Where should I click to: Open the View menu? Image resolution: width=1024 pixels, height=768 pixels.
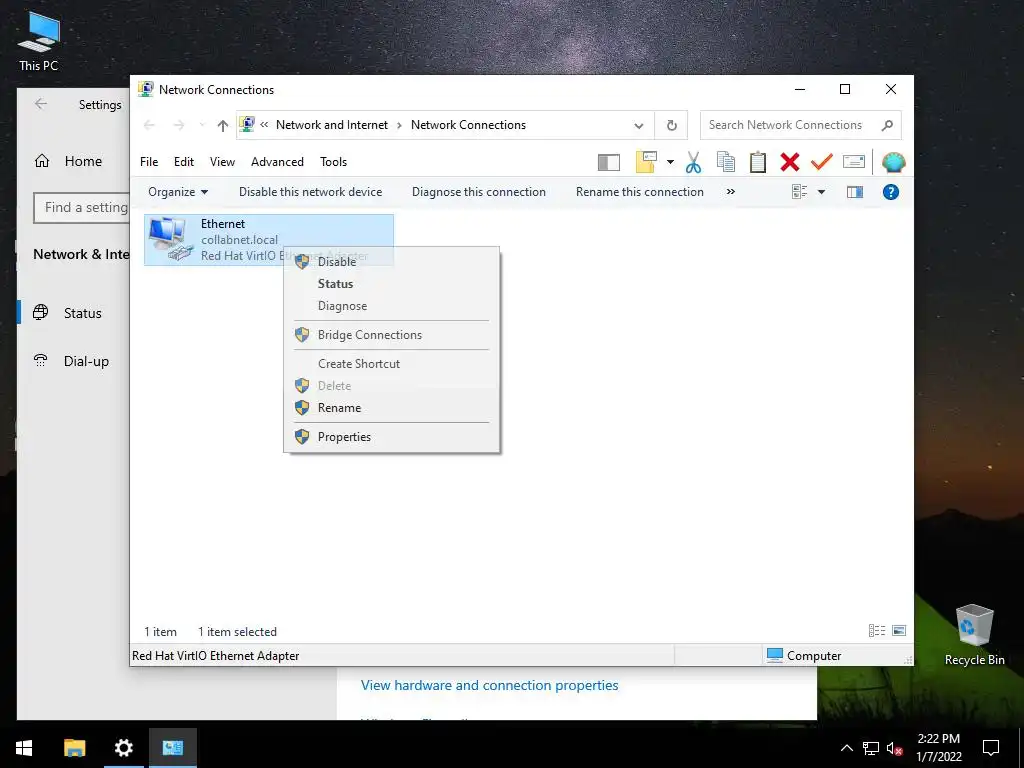(222, 162)
